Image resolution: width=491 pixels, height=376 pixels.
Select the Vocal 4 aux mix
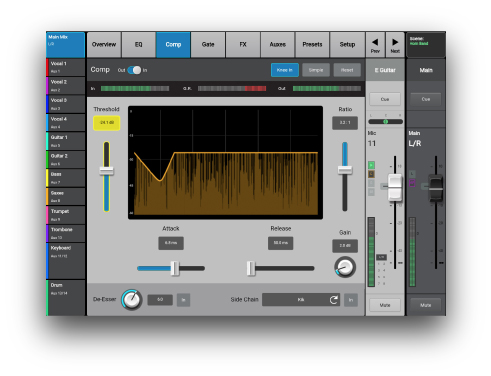coord(66,123)
